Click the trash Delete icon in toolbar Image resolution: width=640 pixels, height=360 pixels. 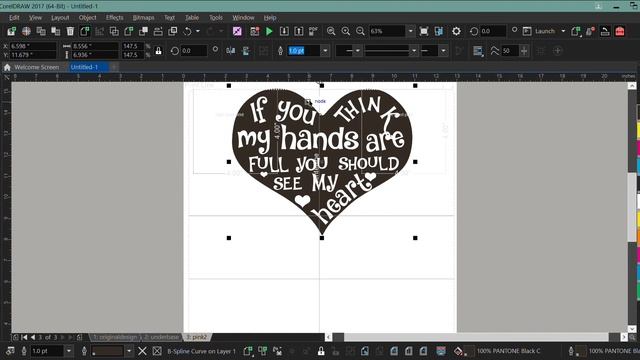(x=70, y=31)
